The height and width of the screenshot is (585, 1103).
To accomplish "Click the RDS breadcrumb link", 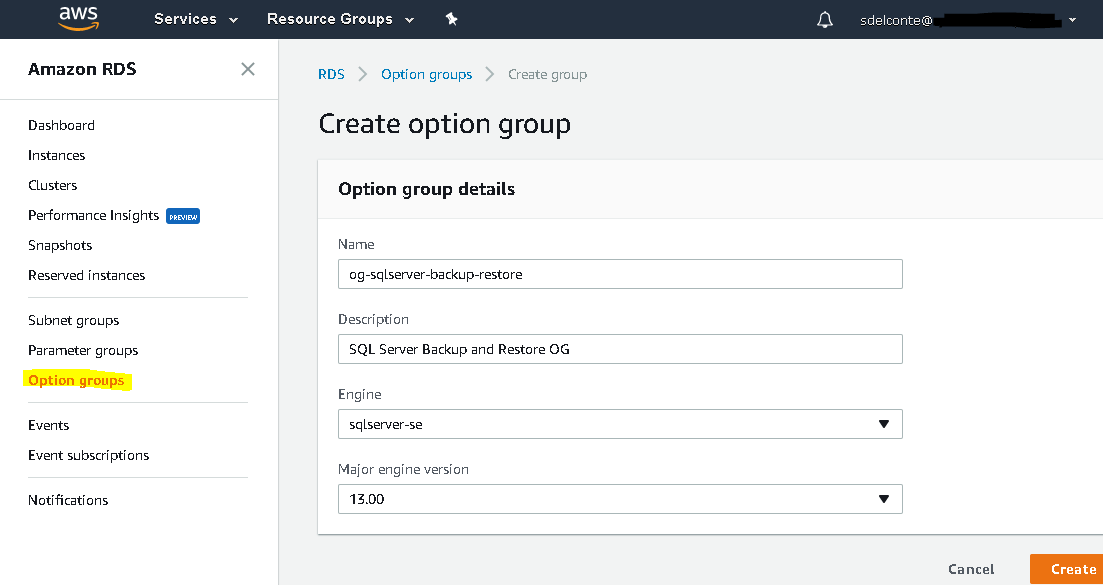I will 331,75.
